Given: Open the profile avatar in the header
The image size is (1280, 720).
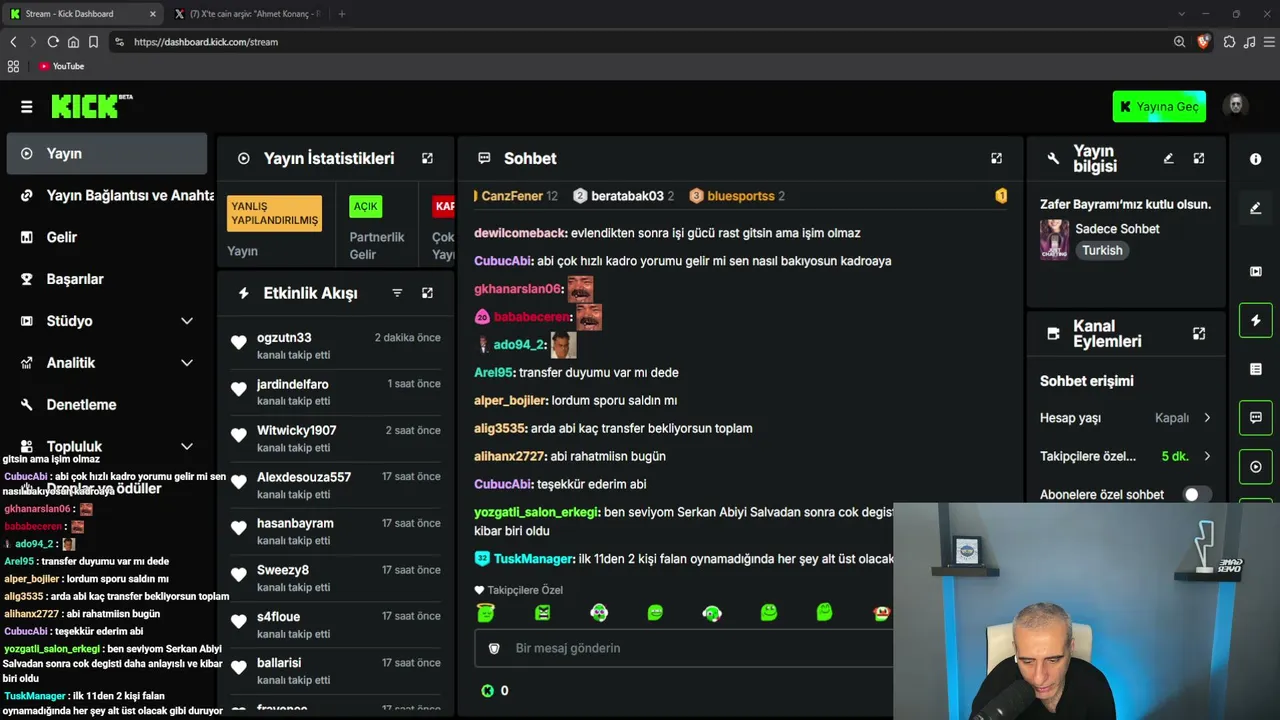Looking at the screenshot, I should (1236, 106).
